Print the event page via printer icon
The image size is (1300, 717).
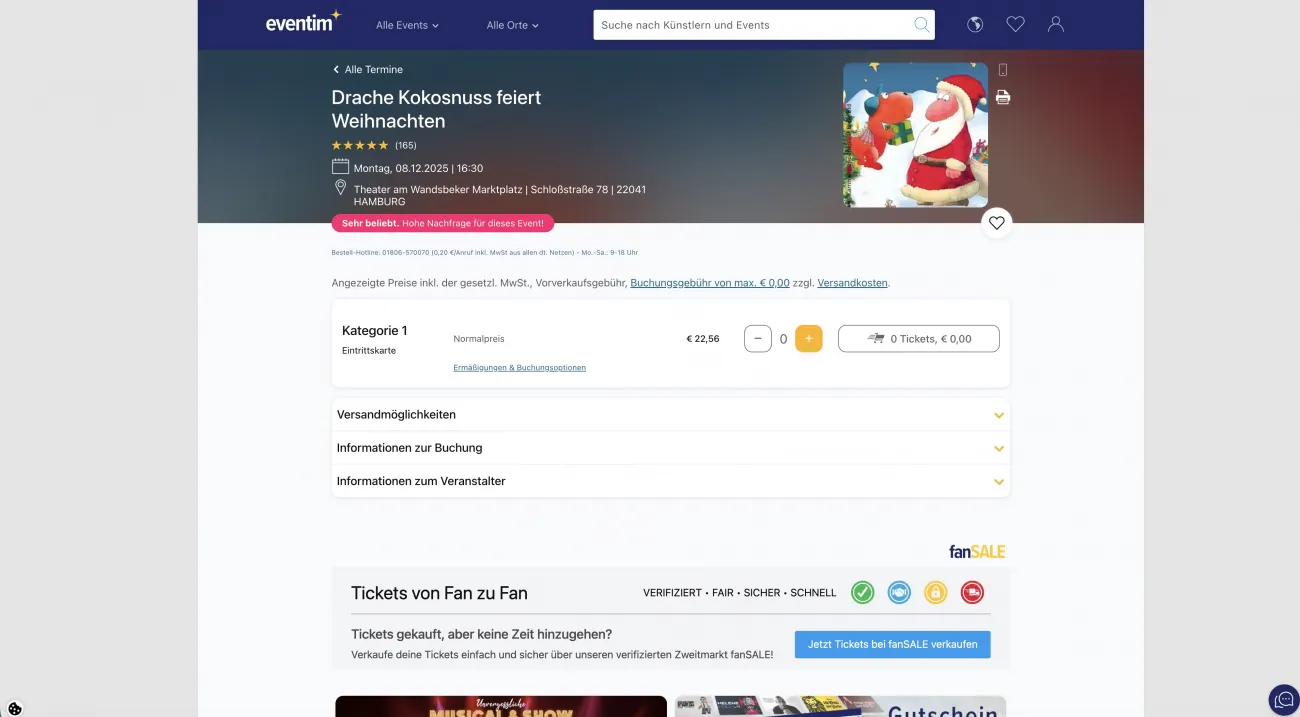(x=1002, y=96)
